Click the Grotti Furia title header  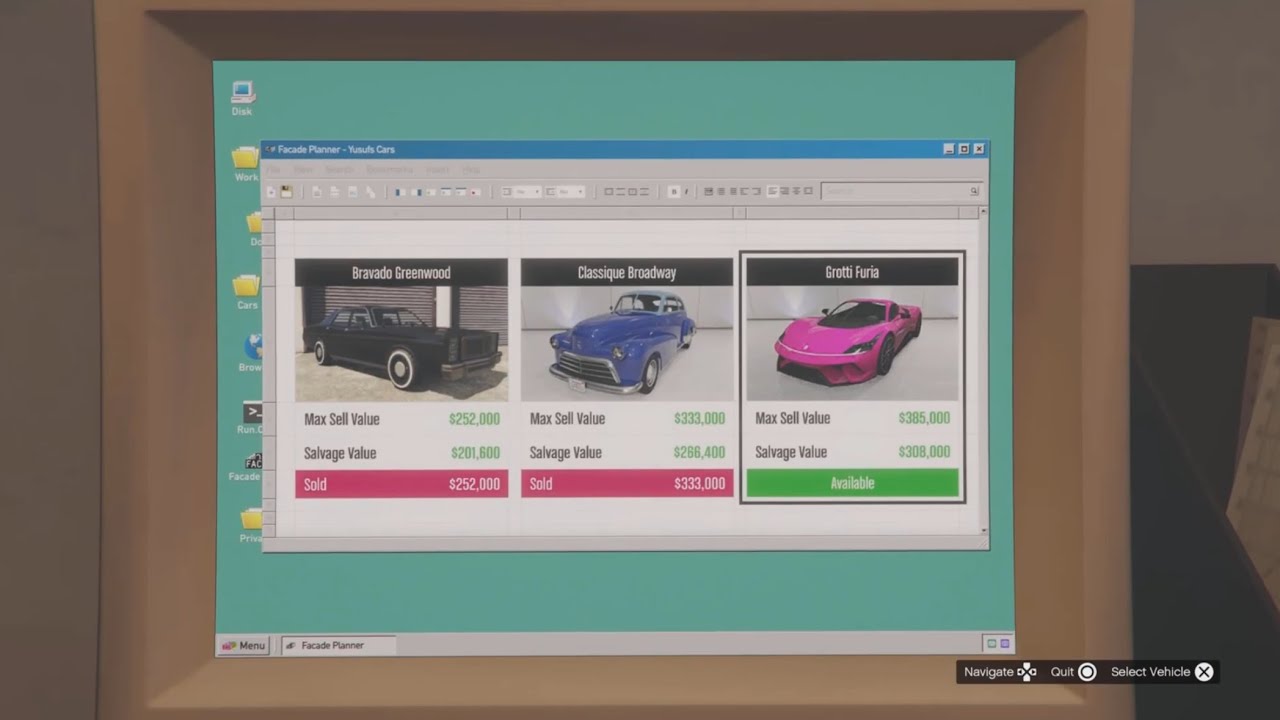[852, 272]
